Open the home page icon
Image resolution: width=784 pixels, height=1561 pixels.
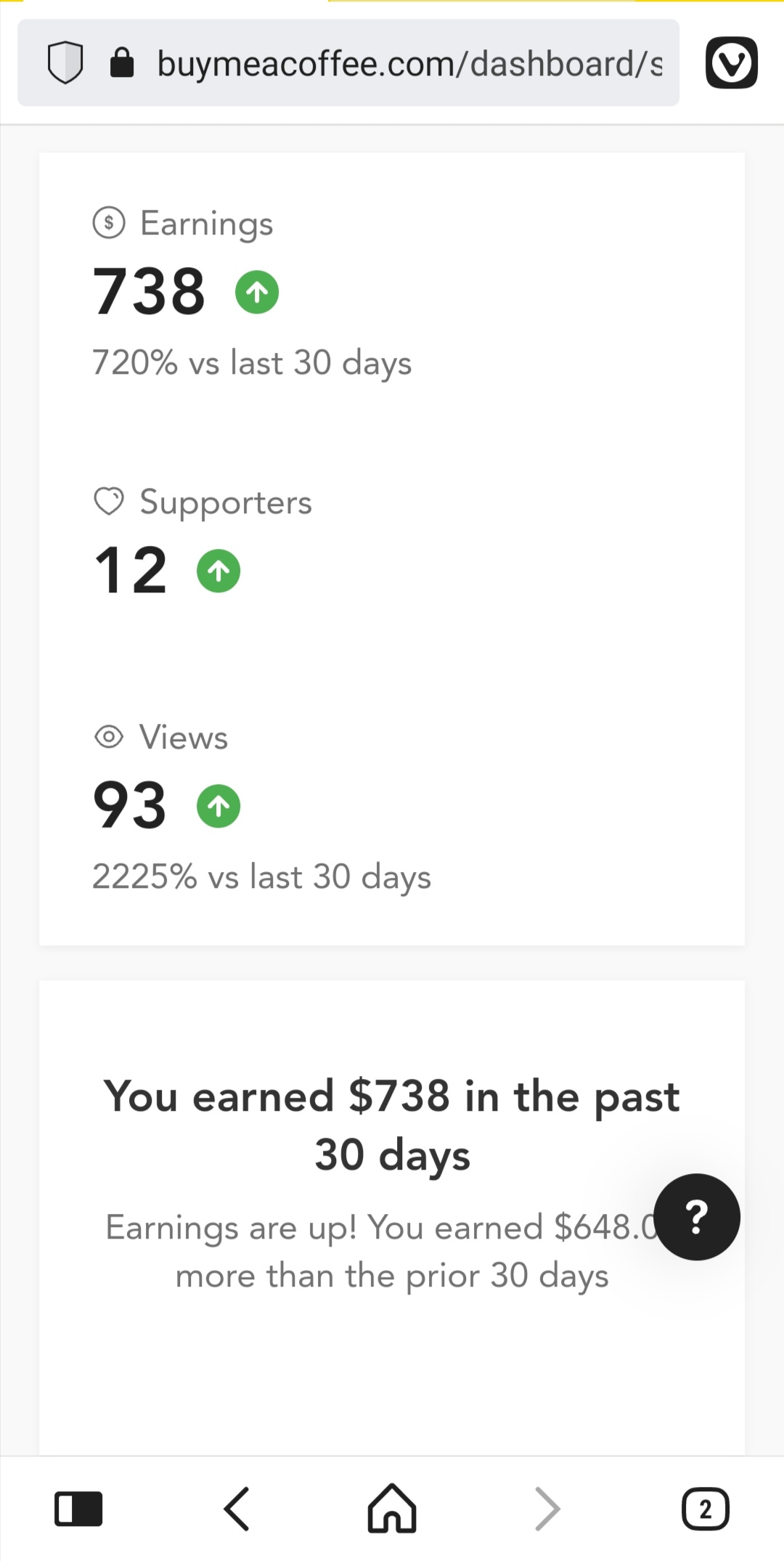[392, 1508]
